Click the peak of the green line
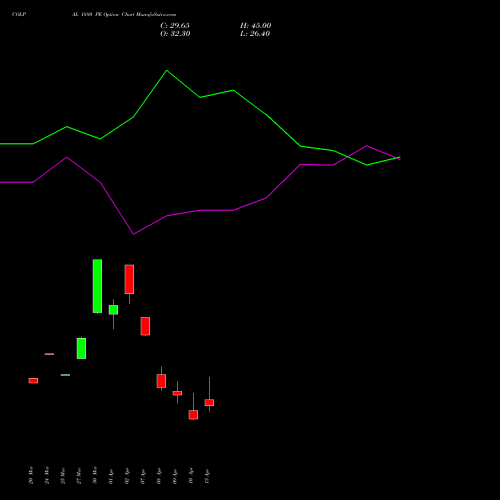 [167, 70]
